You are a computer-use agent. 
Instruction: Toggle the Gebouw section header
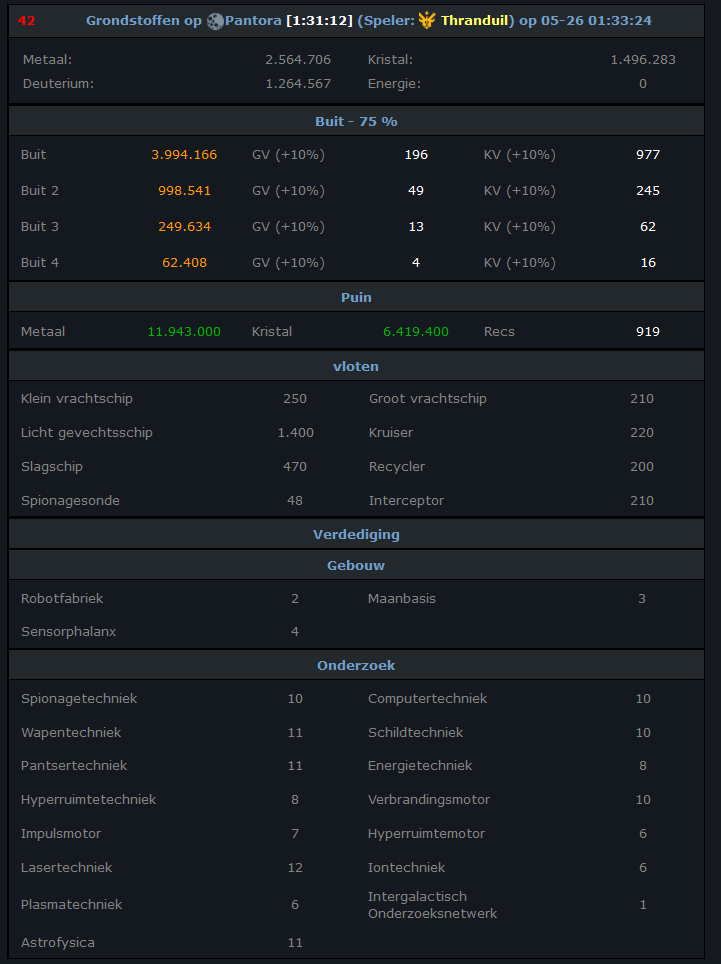click(357, 565)
